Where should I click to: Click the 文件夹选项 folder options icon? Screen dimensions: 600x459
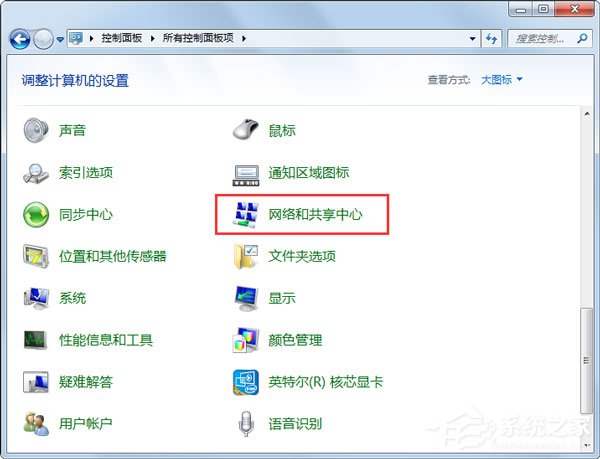(x=246, y=257)
